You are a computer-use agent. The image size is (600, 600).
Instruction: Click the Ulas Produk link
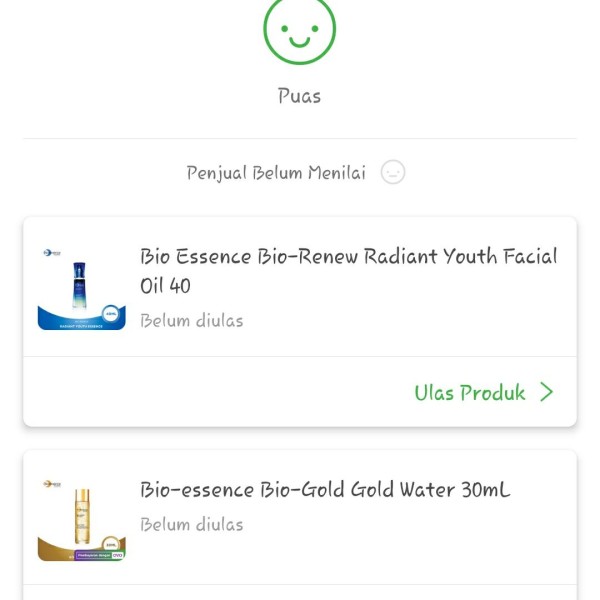470,393
